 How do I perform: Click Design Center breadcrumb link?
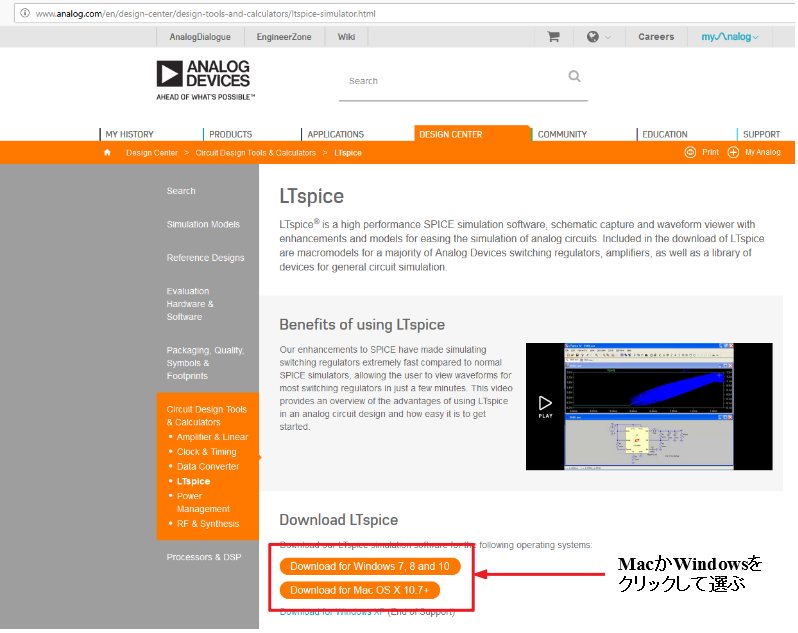(x=152, y=153)
